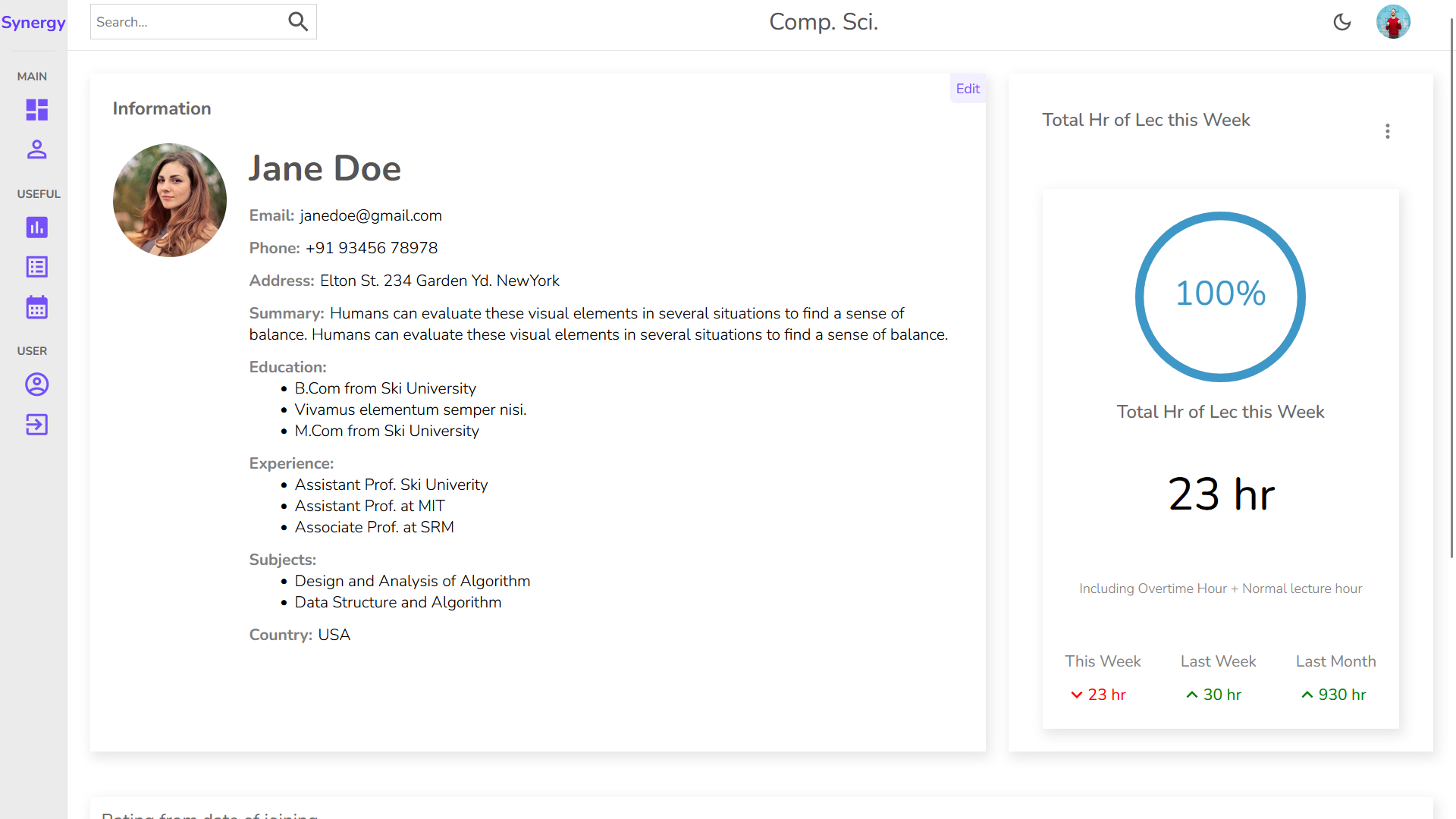The image size is (1456, 819).
Task: Click the person outline icon under Main
Action: click(x=36, y=149)
